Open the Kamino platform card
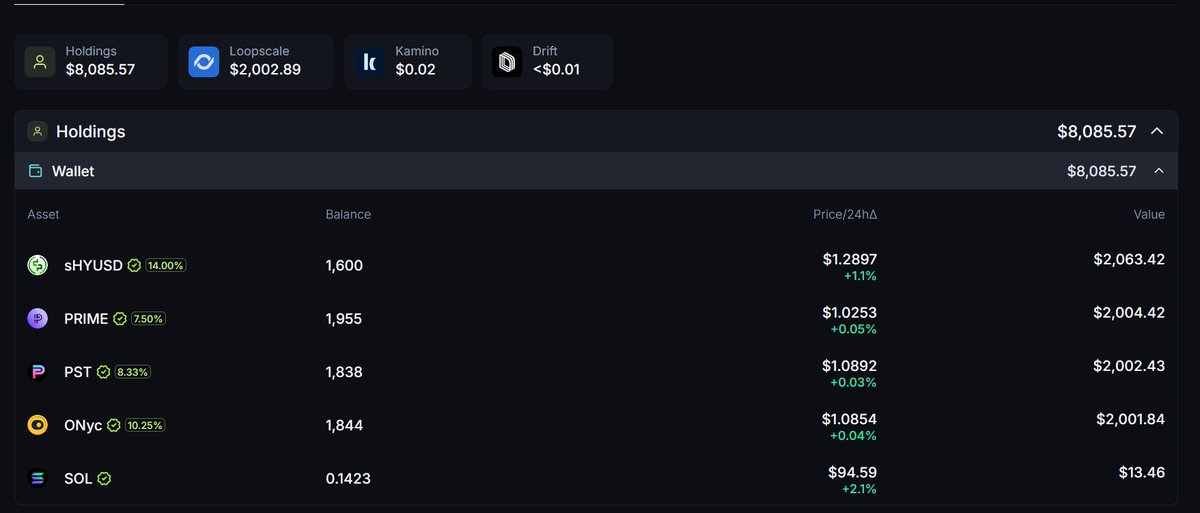This screenshot has height=513, width=1200. tap(407, 62)
